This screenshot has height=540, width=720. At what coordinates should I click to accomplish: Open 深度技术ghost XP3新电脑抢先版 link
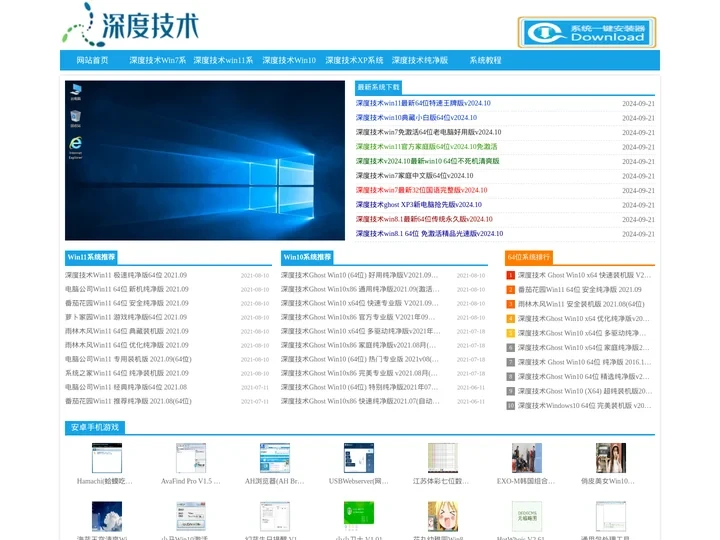(418, 205)
